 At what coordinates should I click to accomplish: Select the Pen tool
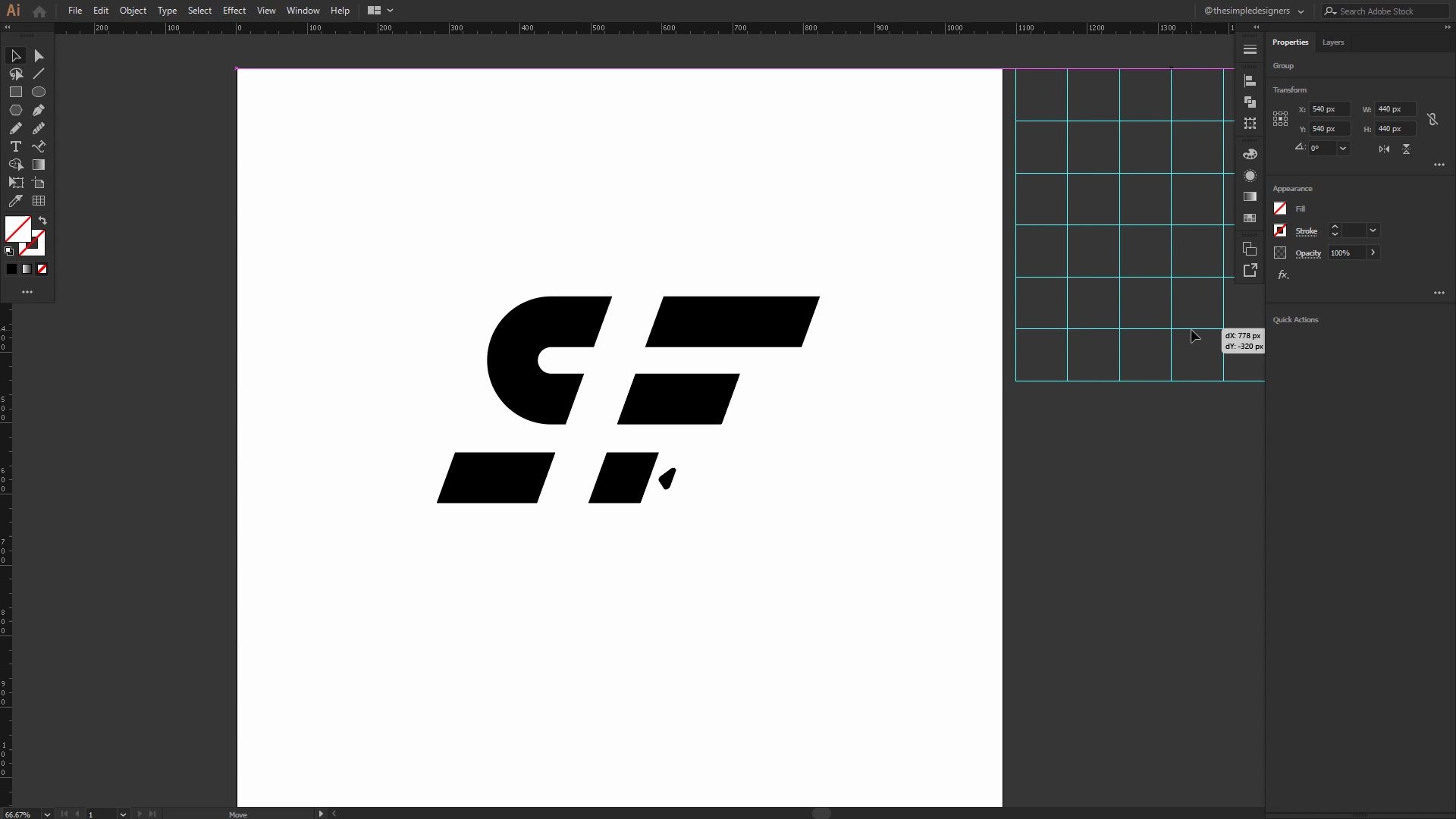(38, 110)
